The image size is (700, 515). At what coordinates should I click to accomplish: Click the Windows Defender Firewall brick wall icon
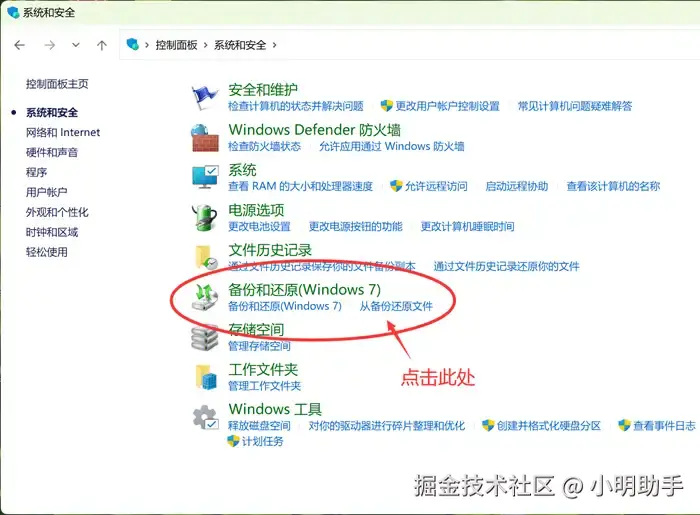pyautogui.click(x=205, y=138)
